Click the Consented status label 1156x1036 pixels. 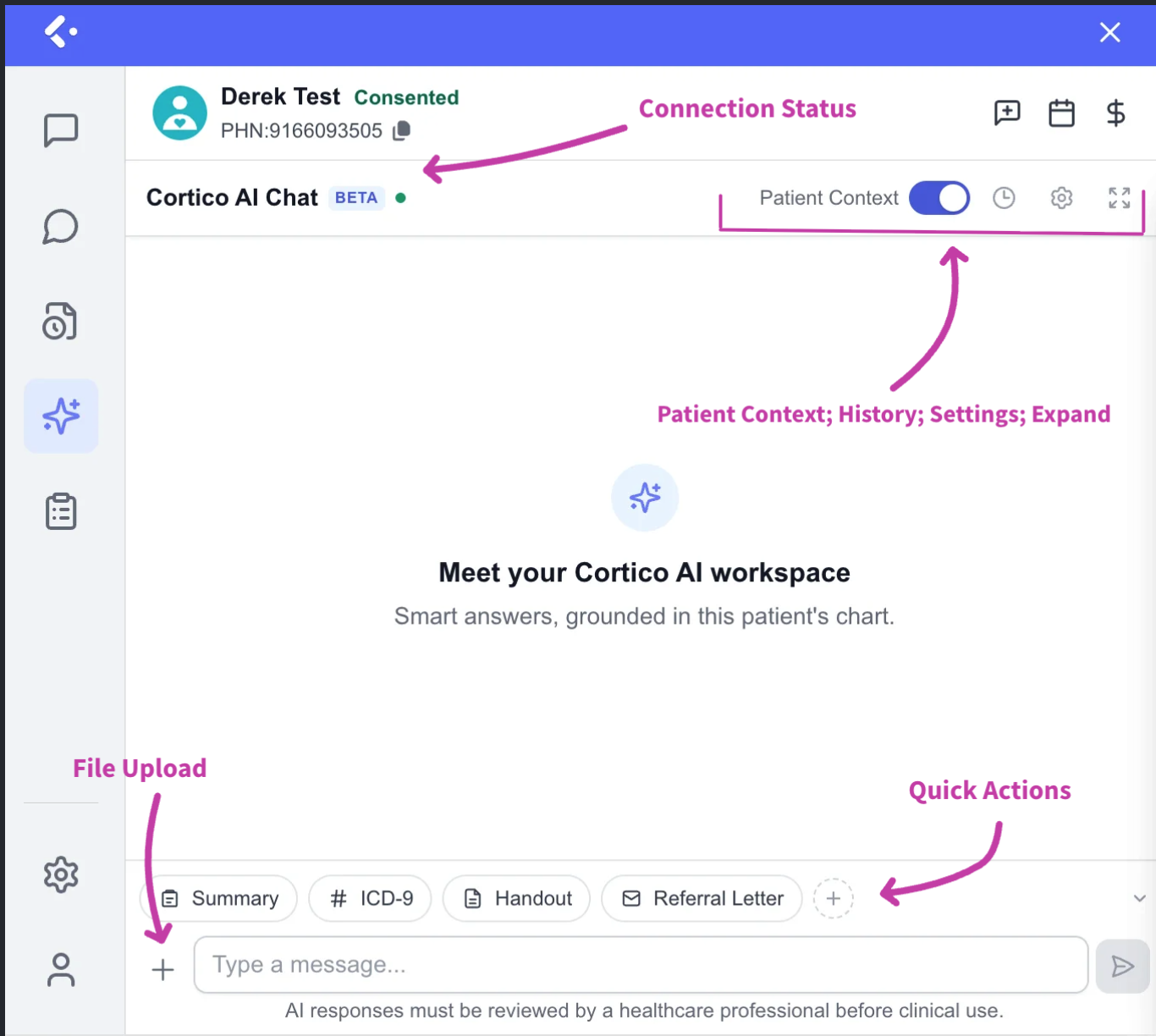406,97
